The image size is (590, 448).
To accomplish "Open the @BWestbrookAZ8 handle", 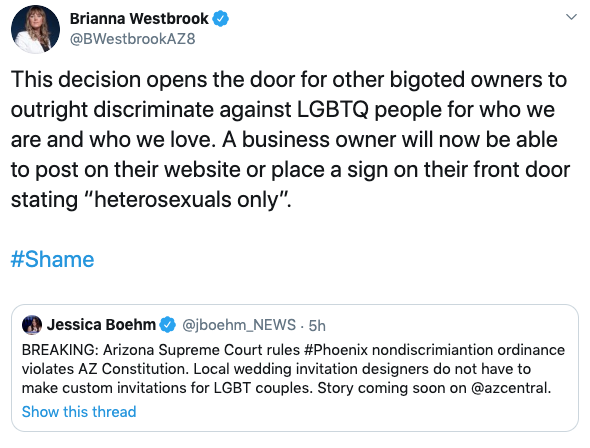I will click(x=132, y=39).
